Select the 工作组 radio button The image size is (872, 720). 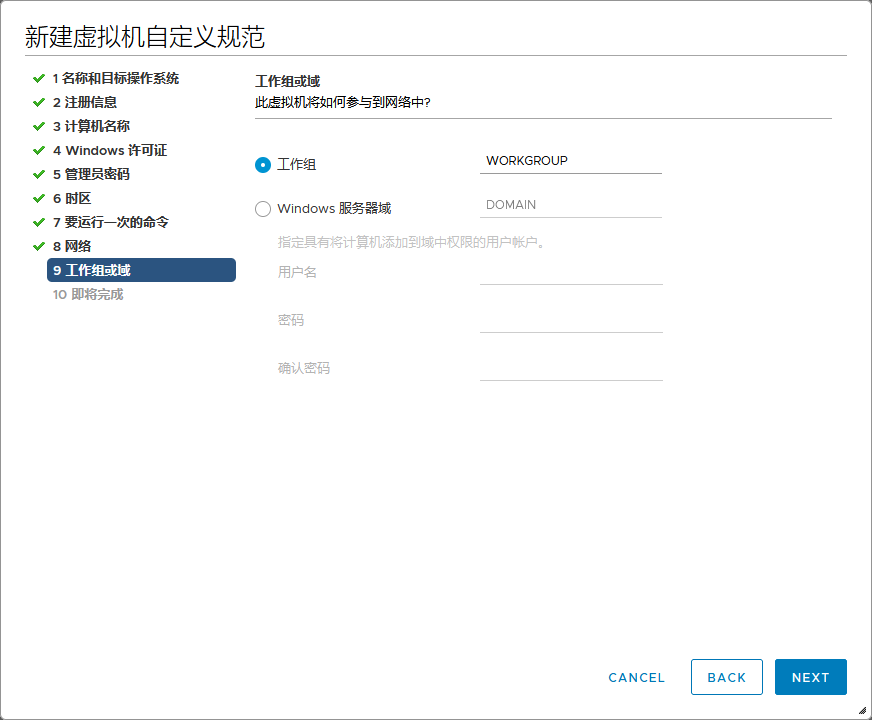click(263, 165)
